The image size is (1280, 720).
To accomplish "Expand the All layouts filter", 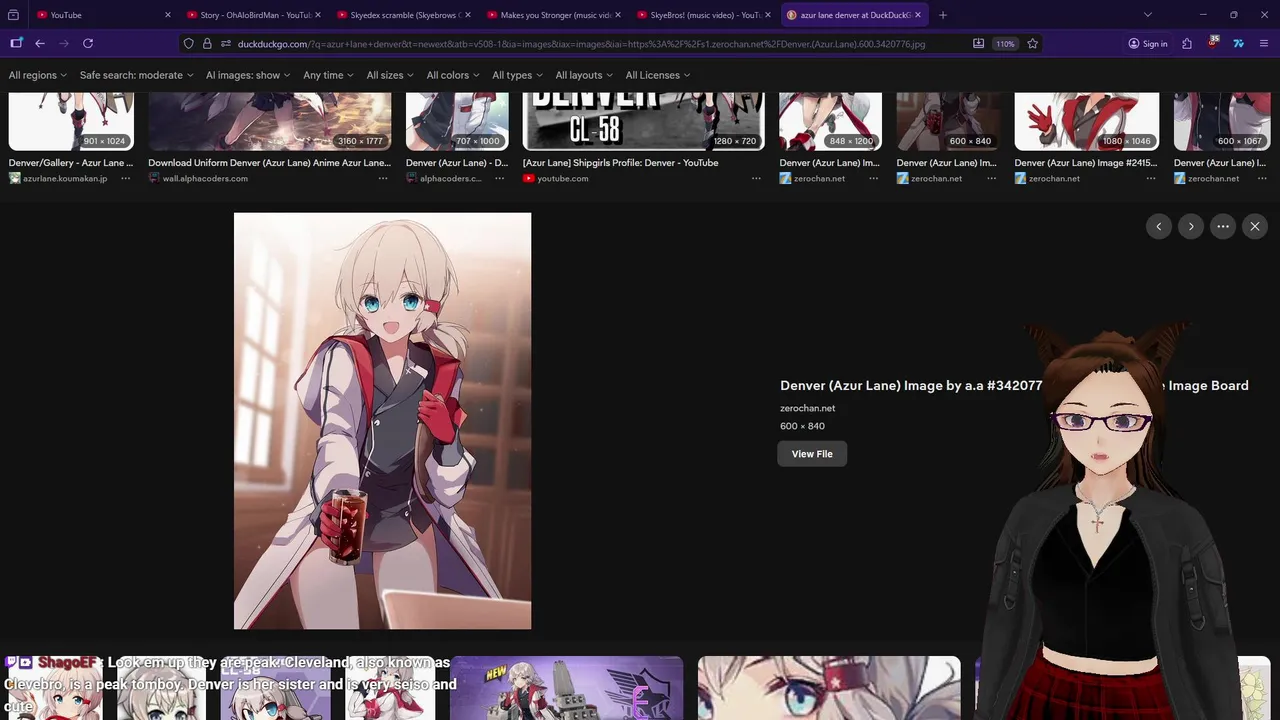I will click(584, 75).
